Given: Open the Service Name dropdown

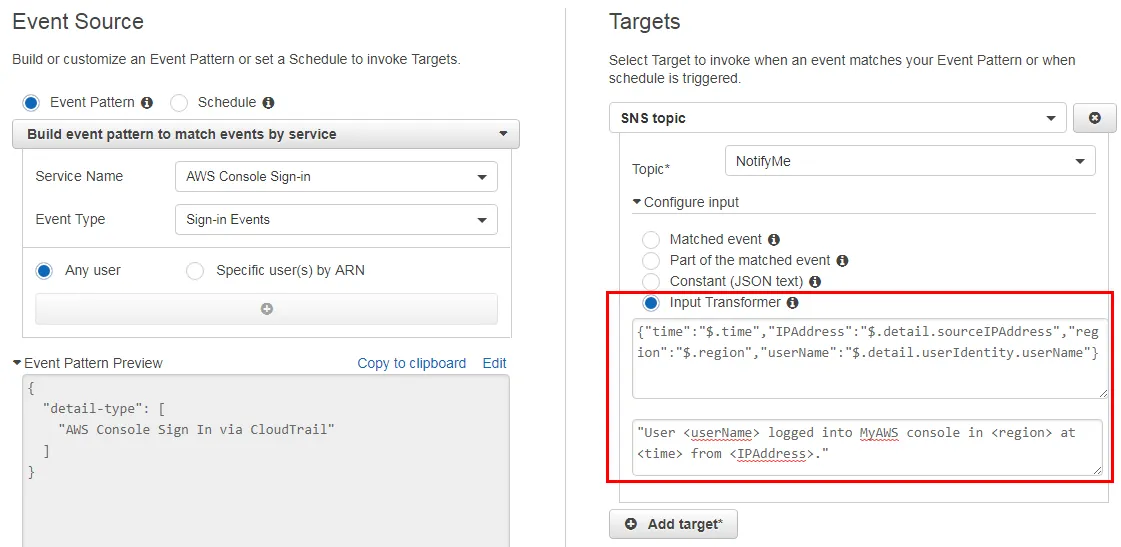Looking at the screenshot, I should 336,176.
